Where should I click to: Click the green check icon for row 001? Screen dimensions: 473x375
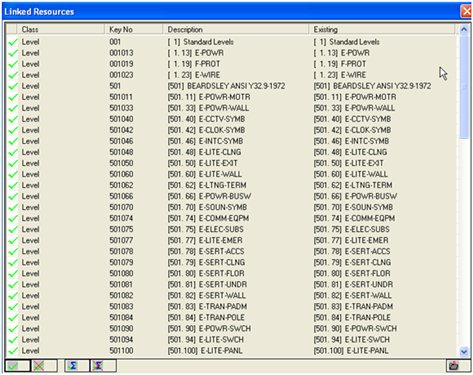pyautogui.click(x=13, y=42)
